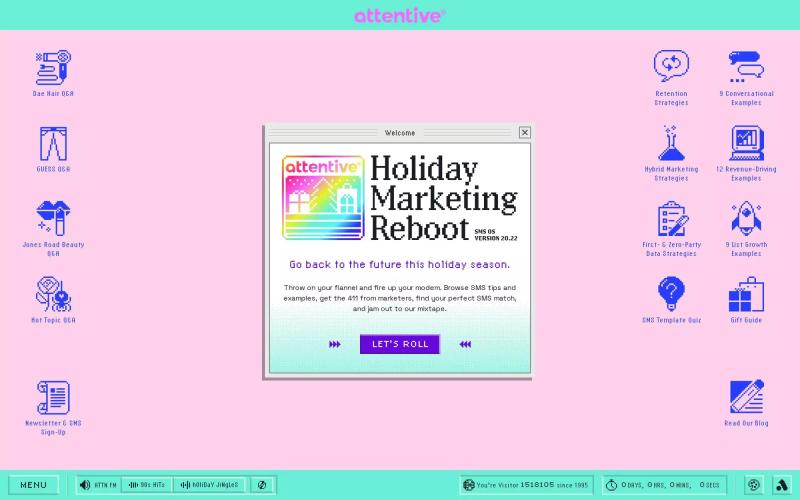This screenshot has height=500, width=800.
Task: Open the SMS Template Quiz lightbulb icon
Action: tap(671, 294)
